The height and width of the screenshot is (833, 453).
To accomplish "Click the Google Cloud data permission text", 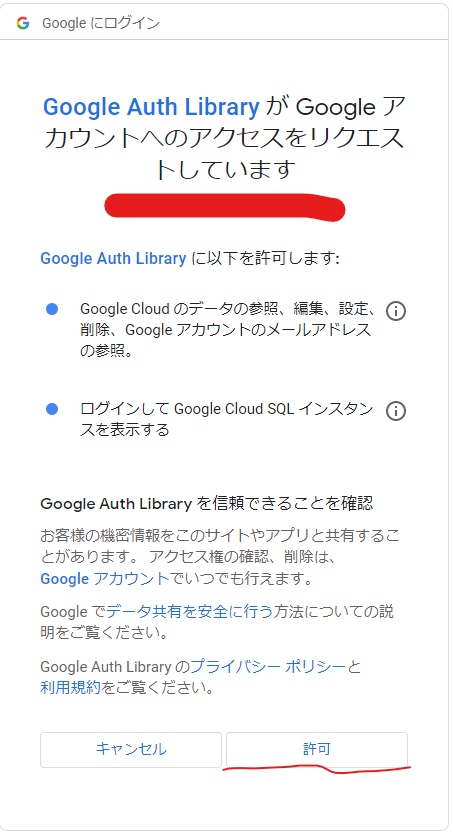I will pyautogui.click(x=228, y=330).
